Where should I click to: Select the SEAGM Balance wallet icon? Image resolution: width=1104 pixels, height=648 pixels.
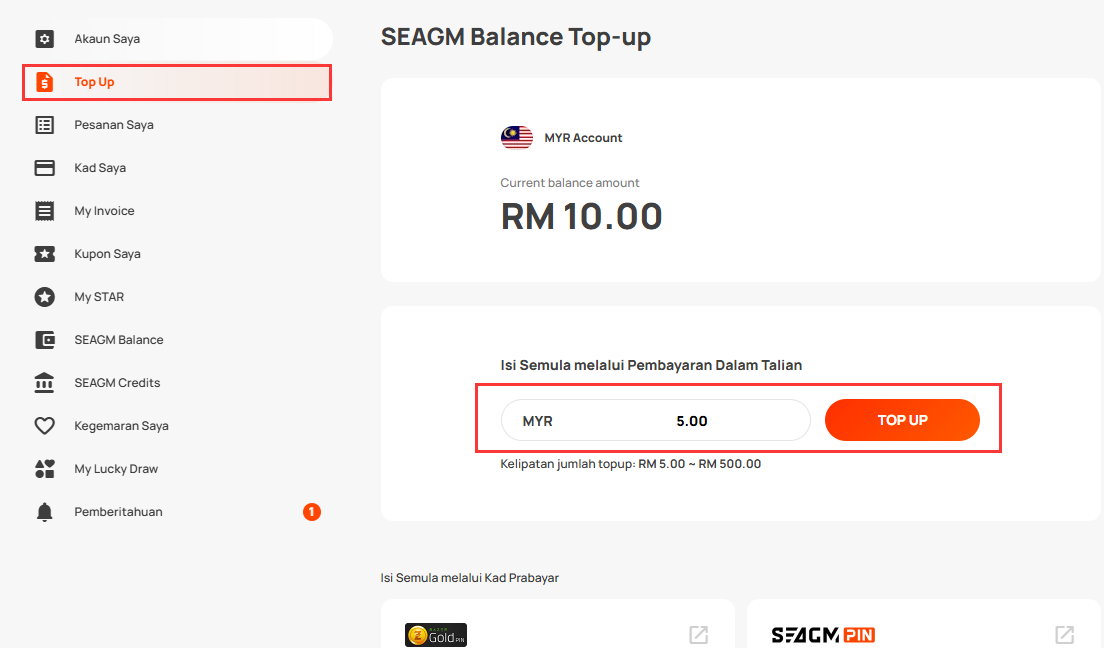(44, 339)
